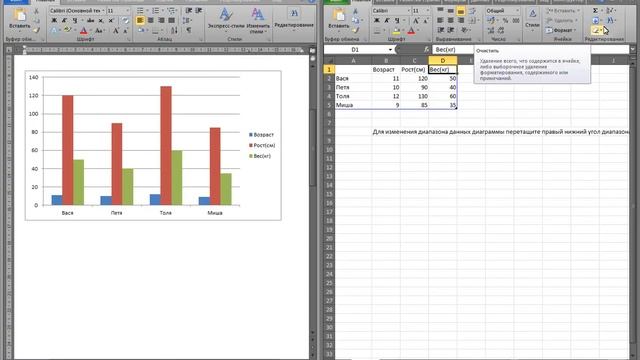Cut selection in the Word ribbon
The height and width of the screenshot is (360, 640).
click(x=36, y=11)
